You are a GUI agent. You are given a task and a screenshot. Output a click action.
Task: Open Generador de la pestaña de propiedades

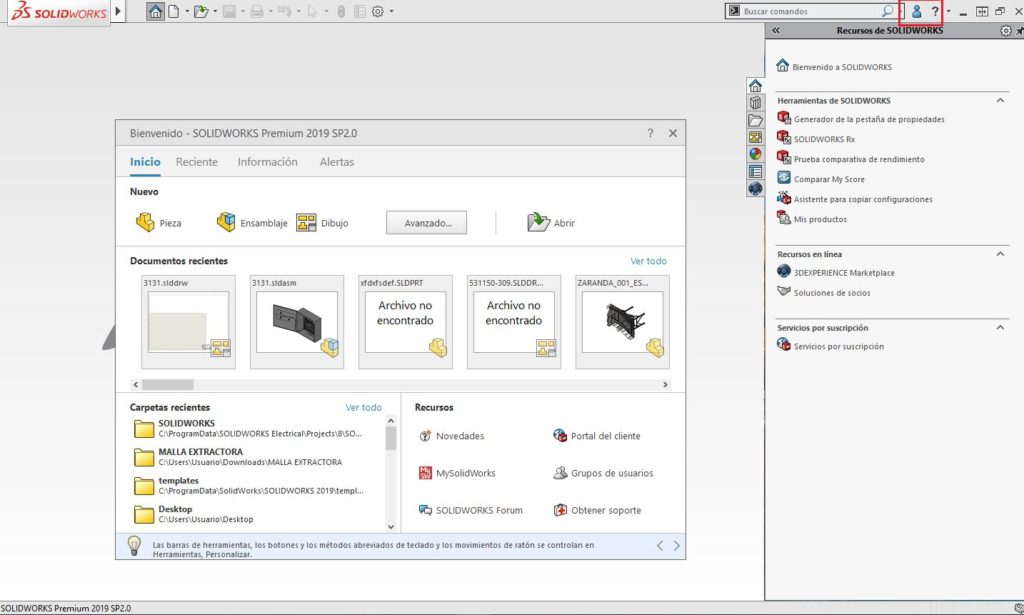869,119
